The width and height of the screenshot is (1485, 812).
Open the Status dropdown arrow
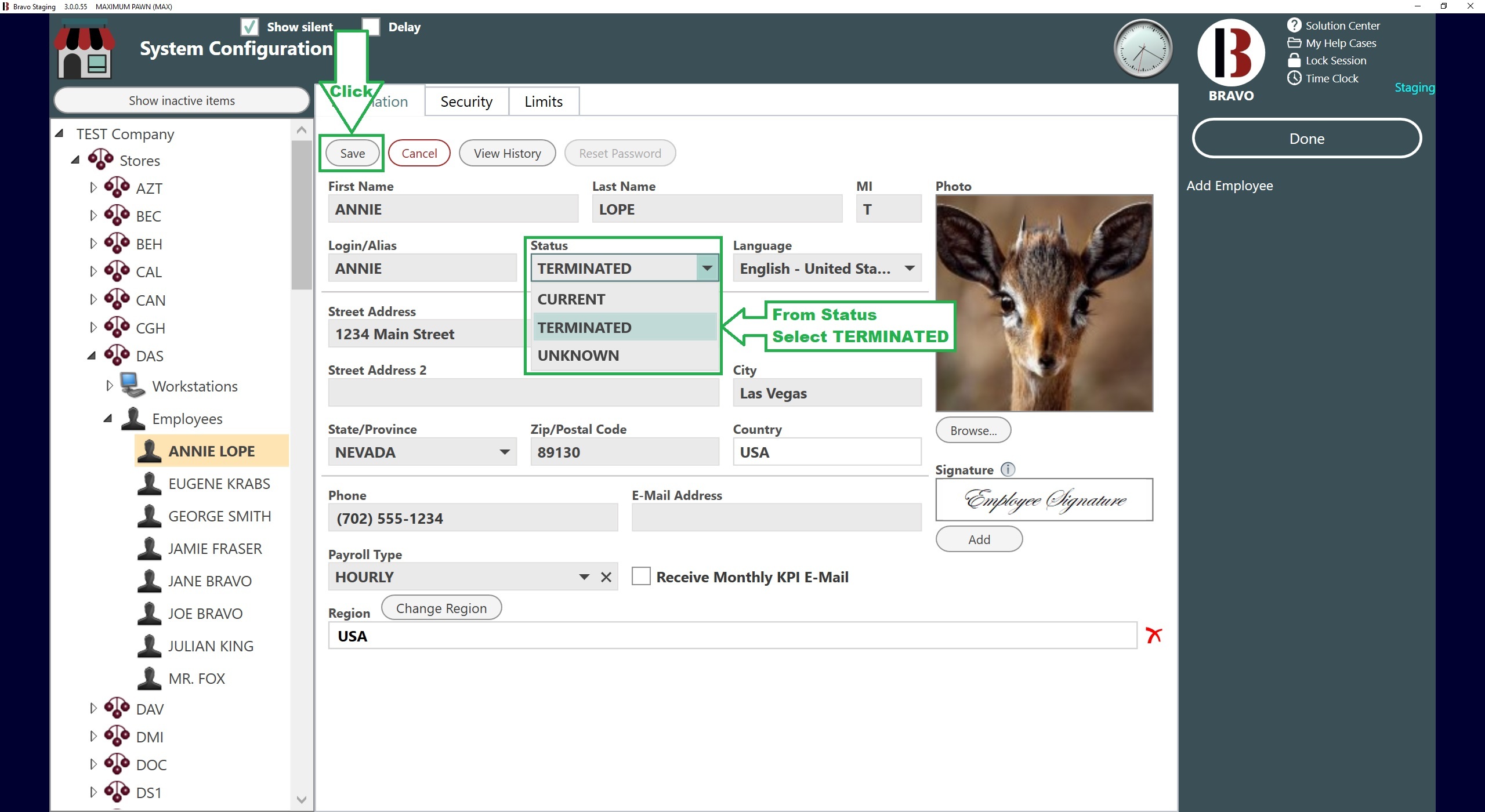click(707, 268)
